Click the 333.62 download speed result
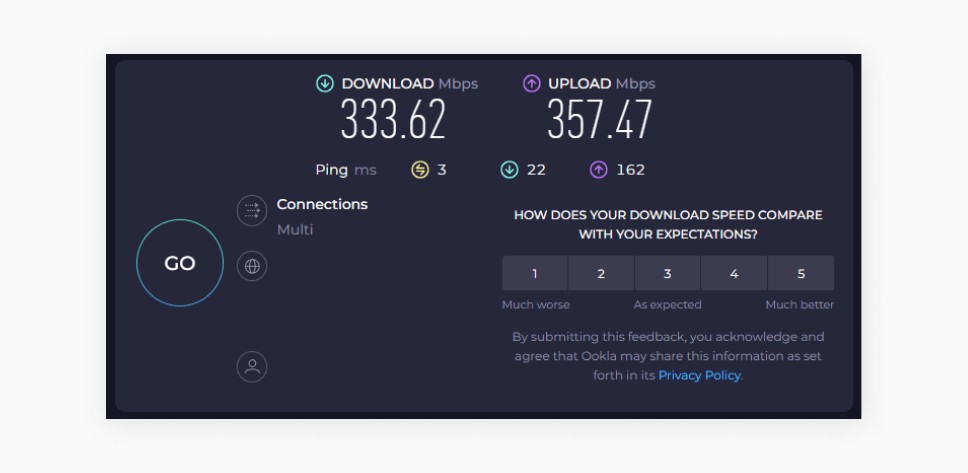This screenshot has width=968, height=473. (393, 120)
